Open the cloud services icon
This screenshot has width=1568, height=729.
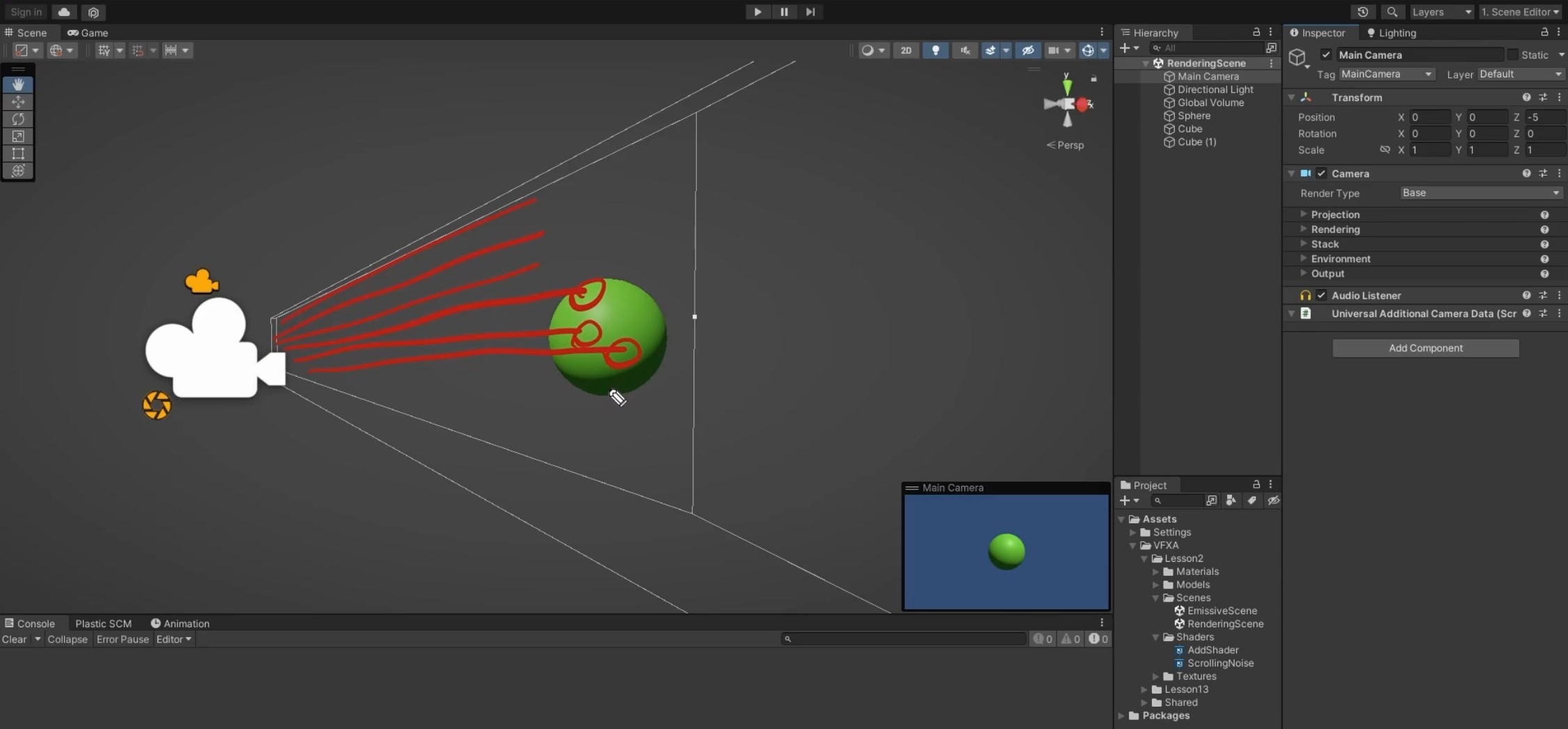64,12
